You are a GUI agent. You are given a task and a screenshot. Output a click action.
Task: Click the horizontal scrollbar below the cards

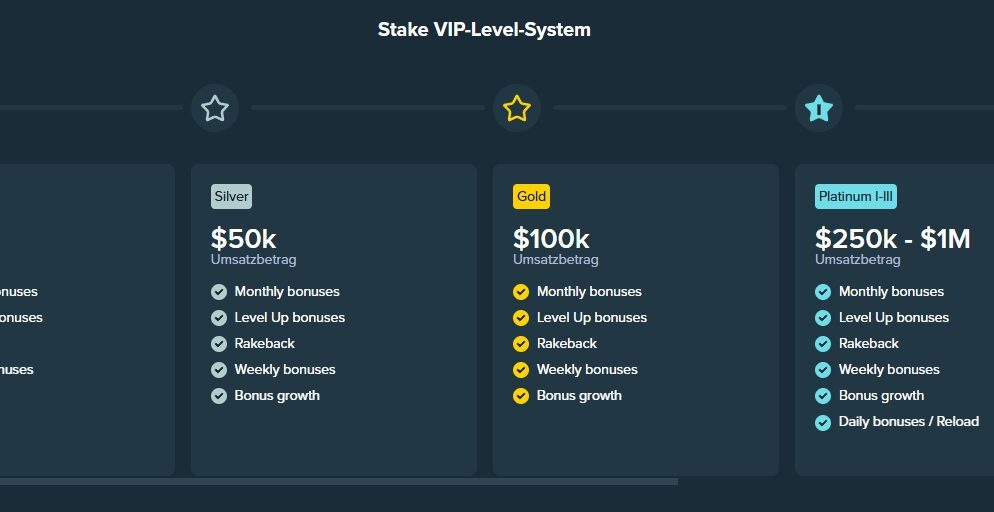[339, 482]
